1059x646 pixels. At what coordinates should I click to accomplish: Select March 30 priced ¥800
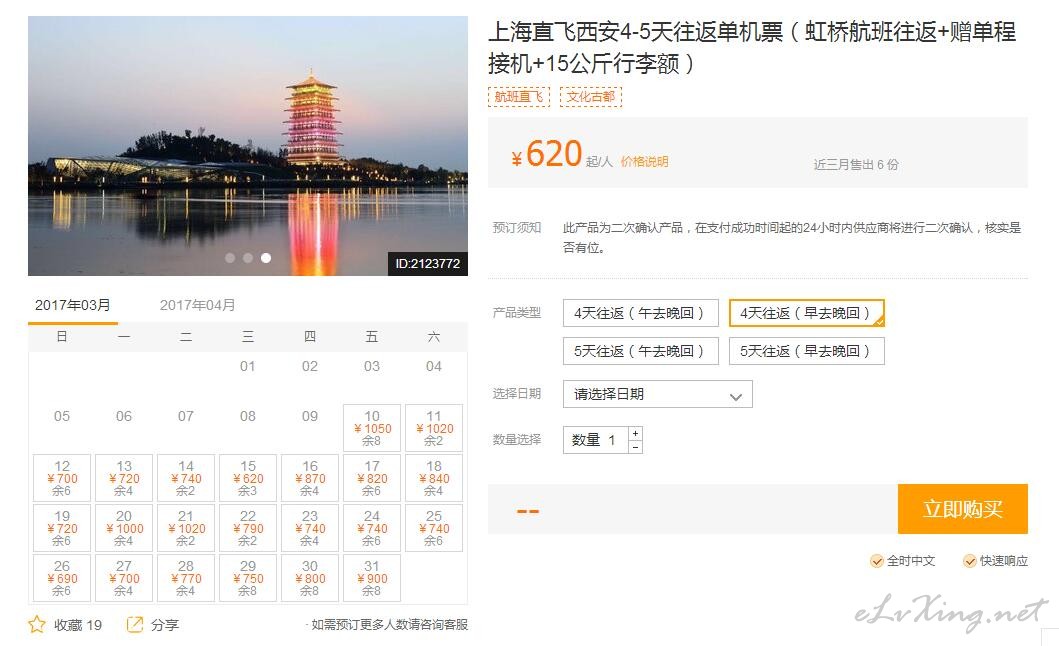coord(310,578)
